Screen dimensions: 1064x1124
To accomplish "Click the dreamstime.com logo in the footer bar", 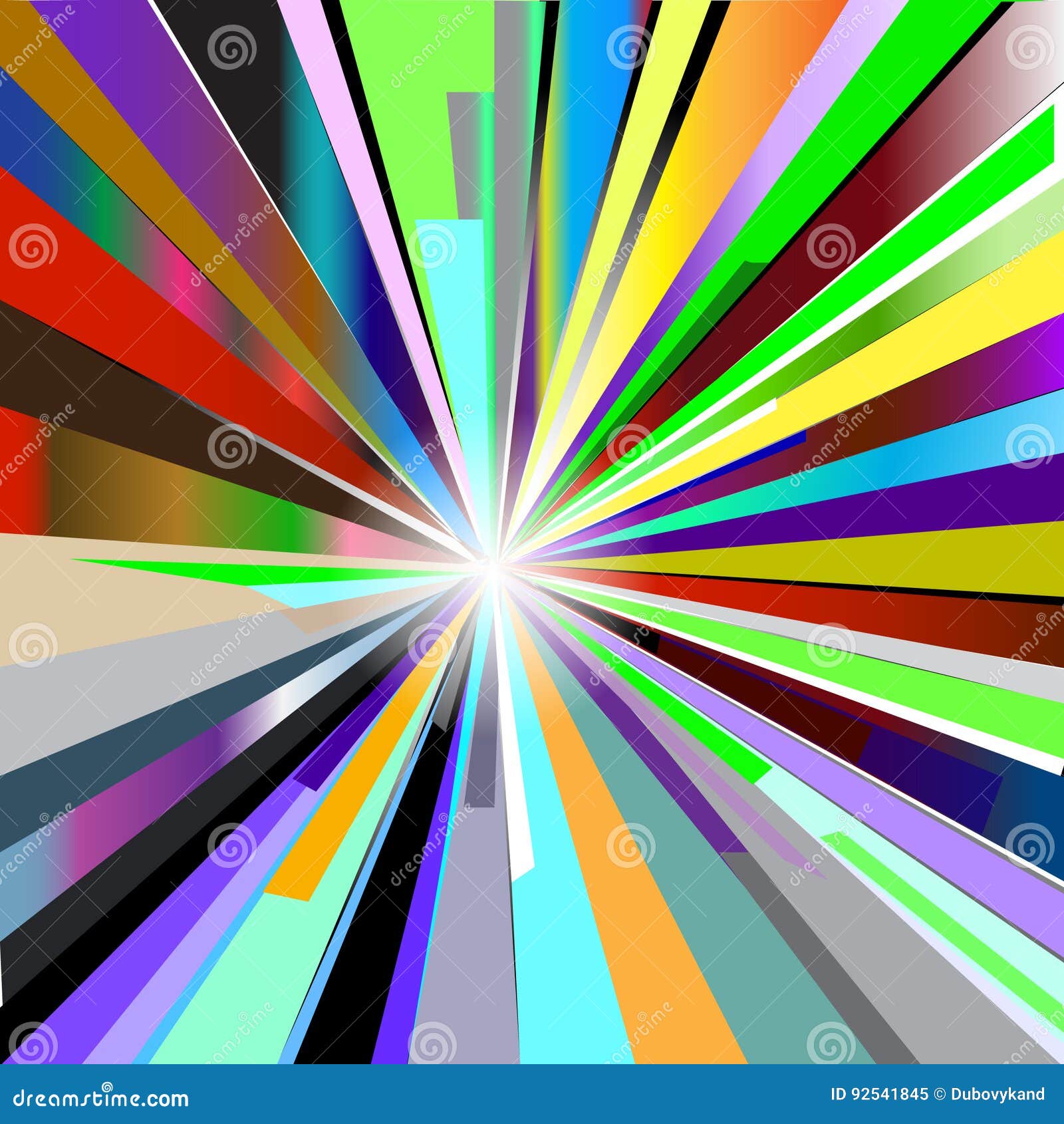I will 100,1099.
